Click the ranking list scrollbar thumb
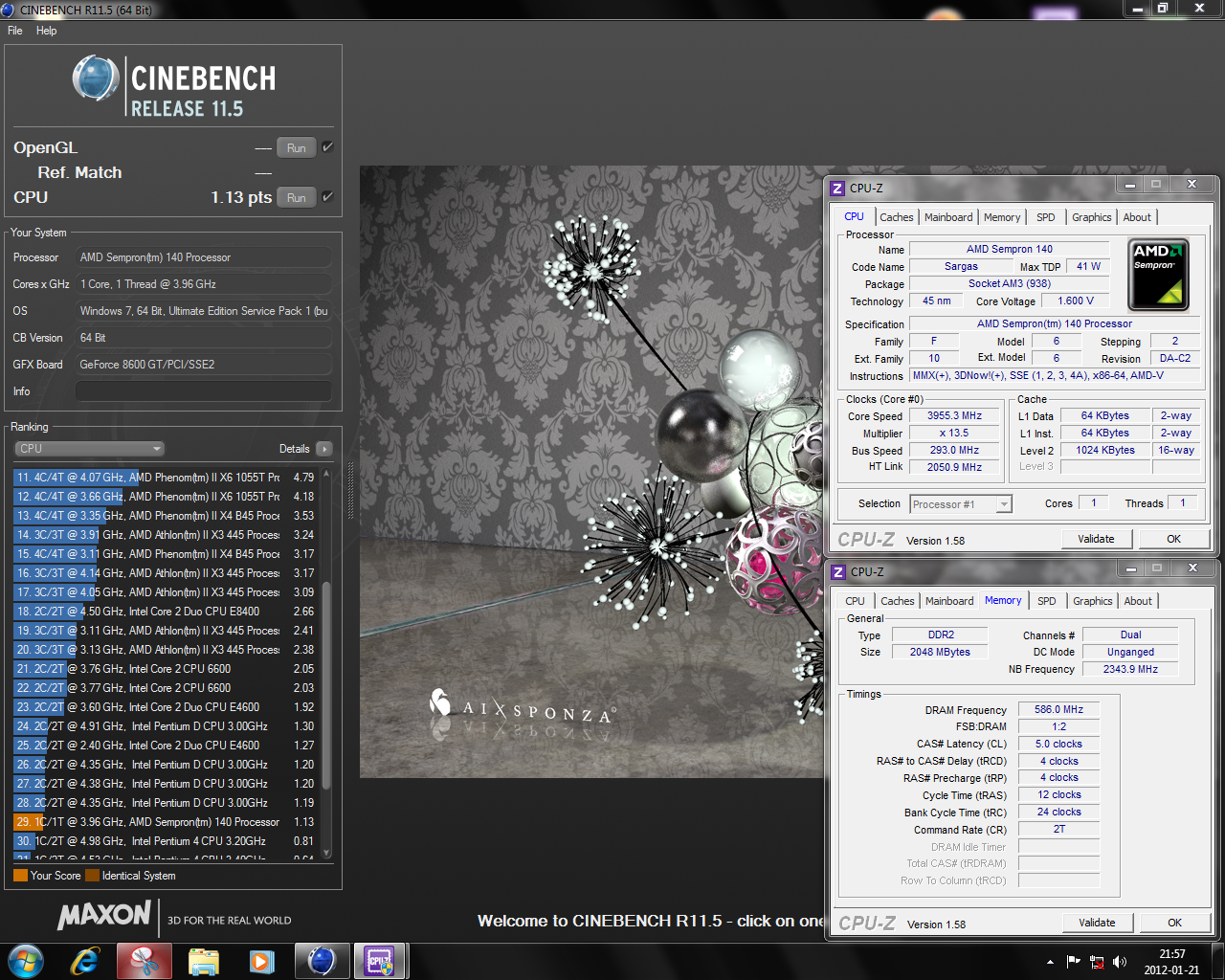1225x980 pixels. pyautogui.click(x=326, y=685)
